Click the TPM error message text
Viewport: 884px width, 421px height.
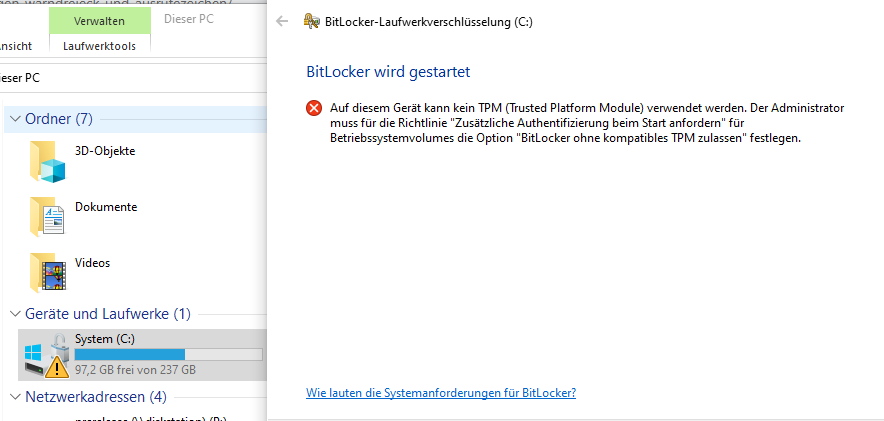tap(587, 123)
